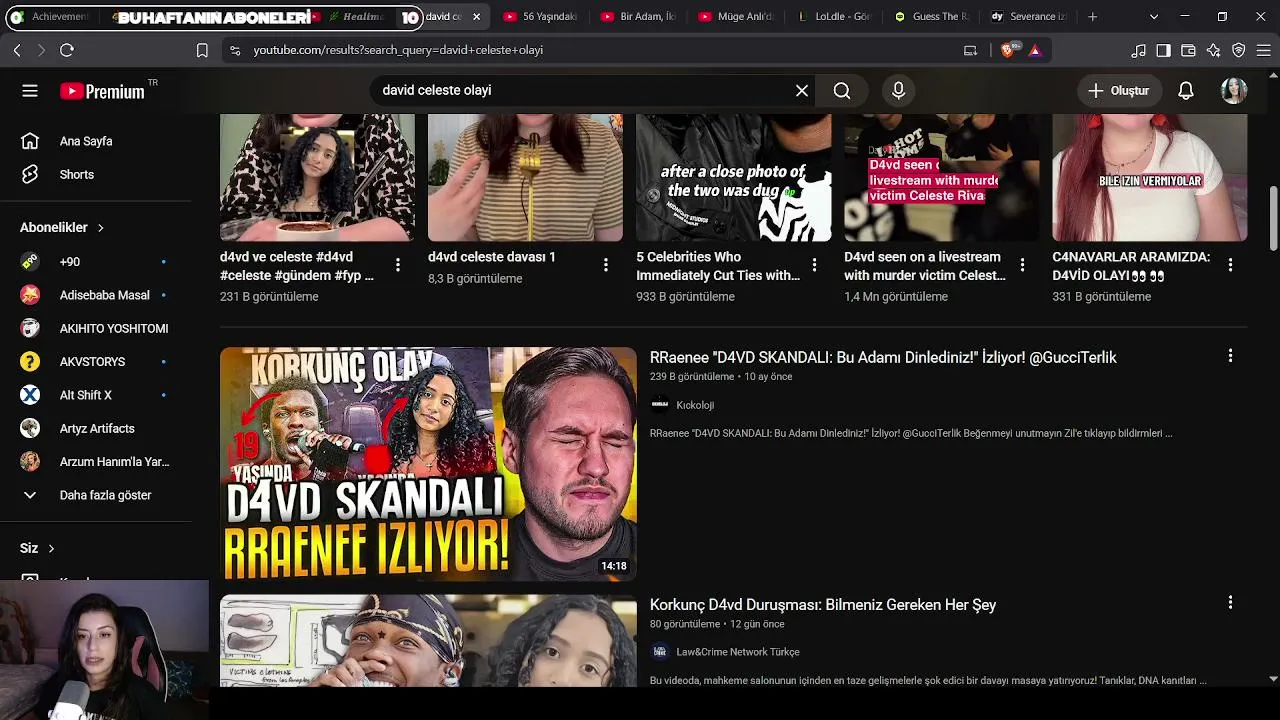This screenshot has width=1280, height=720.
Task: Open Leo AI sparkle icon
Action: pyautogui.click(x=1213, y=50)
